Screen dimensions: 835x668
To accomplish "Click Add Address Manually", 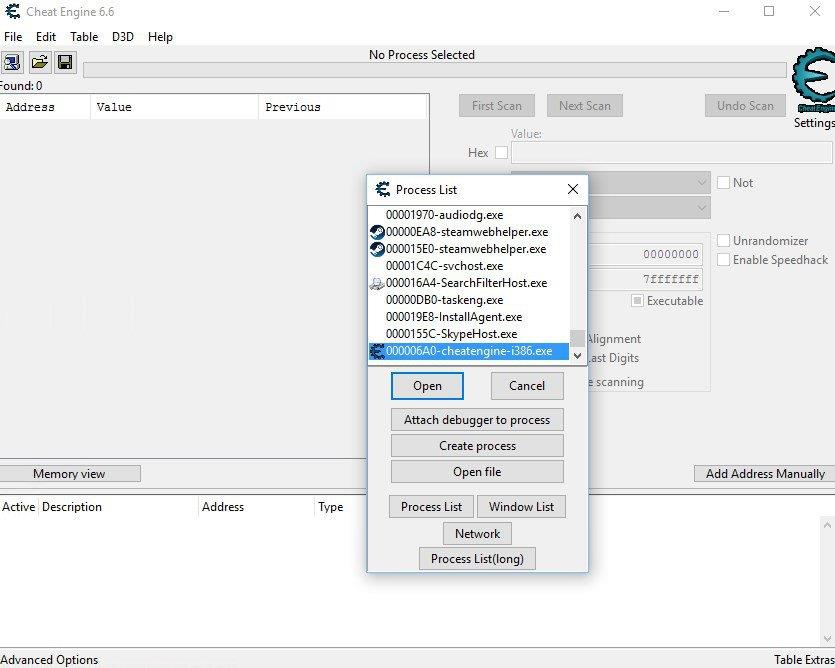I will point(765,474).
